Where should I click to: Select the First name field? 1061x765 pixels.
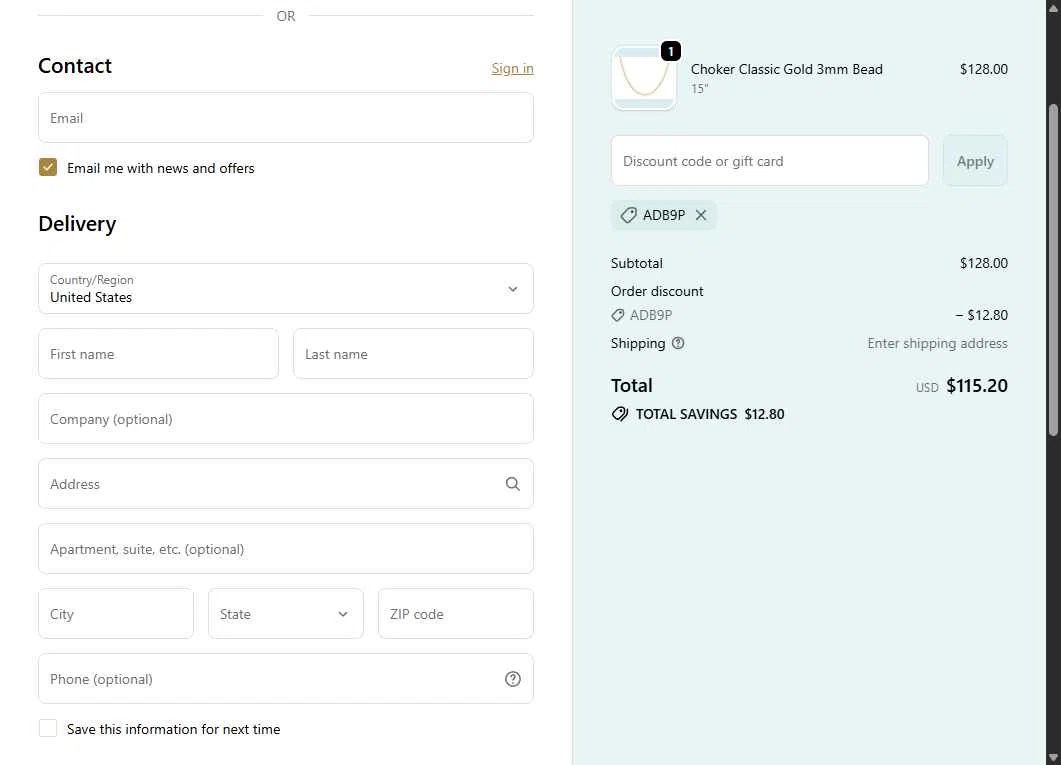pos(158,354)
